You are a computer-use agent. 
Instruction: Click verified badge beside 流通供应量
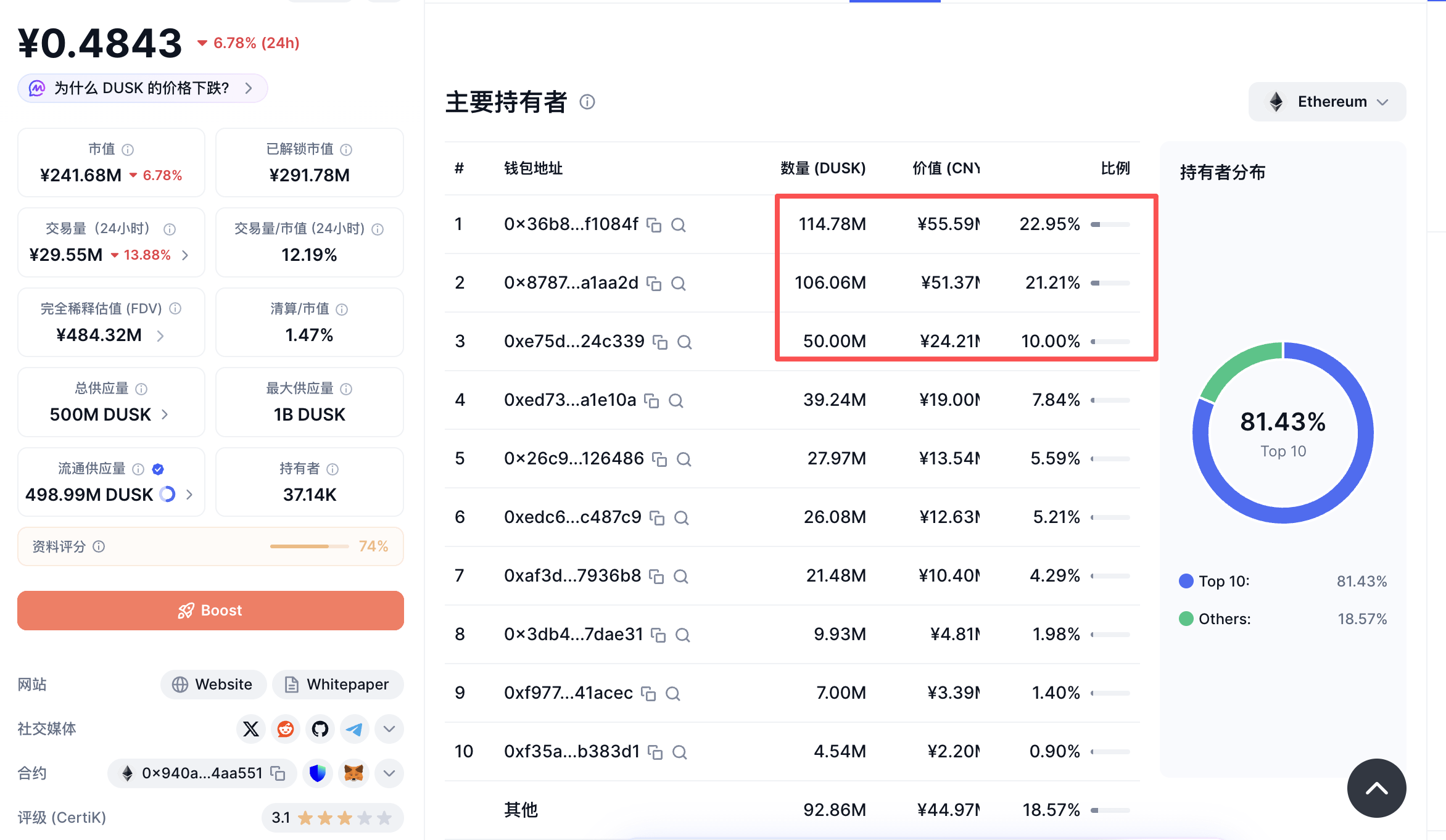[x=158, y=469]
